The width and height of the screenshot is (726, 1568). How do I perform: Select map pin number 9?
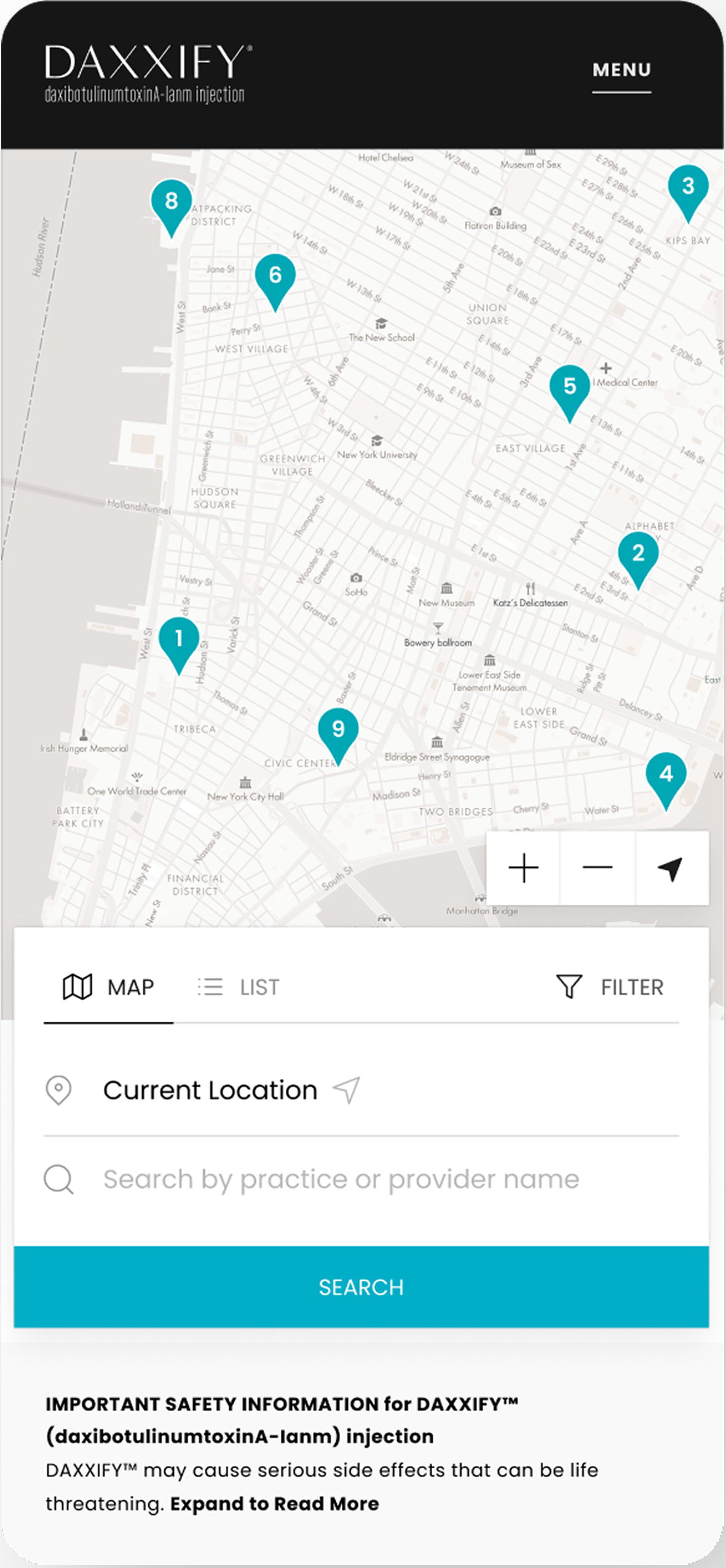point(338,736)
